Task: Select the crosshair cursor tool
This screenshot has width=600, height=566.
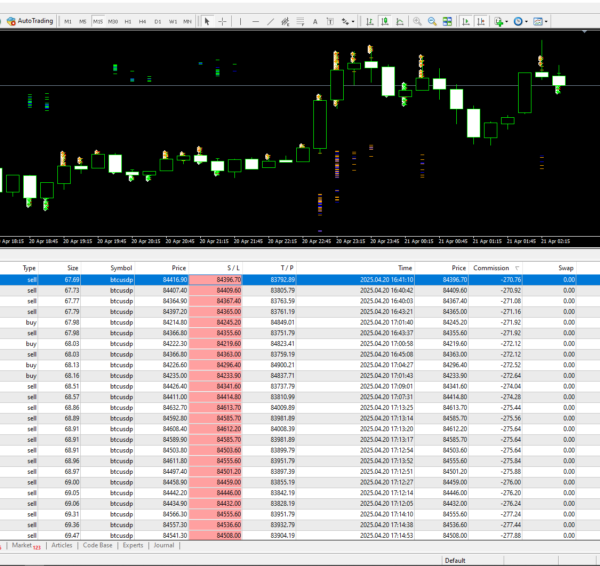Action: click(222, 20)
